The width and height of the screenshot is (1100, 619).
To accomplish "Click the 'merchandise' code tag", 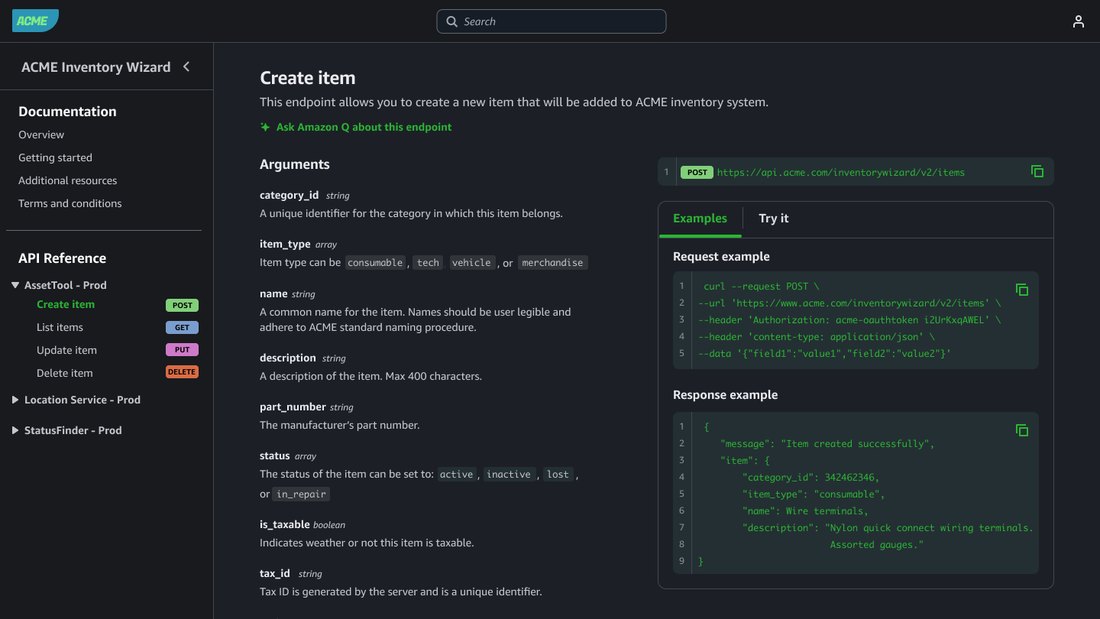I will point(552,262).
